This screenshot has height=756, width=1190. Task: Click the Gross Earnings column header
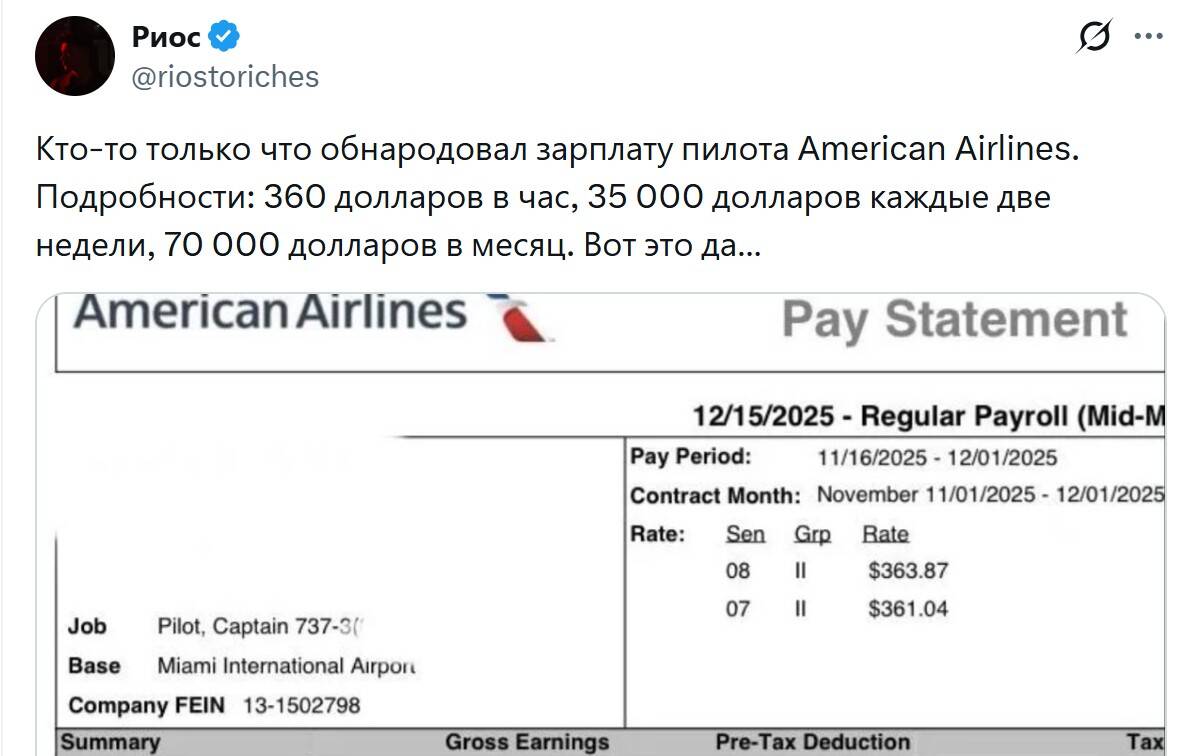click(x=527, y=742)
